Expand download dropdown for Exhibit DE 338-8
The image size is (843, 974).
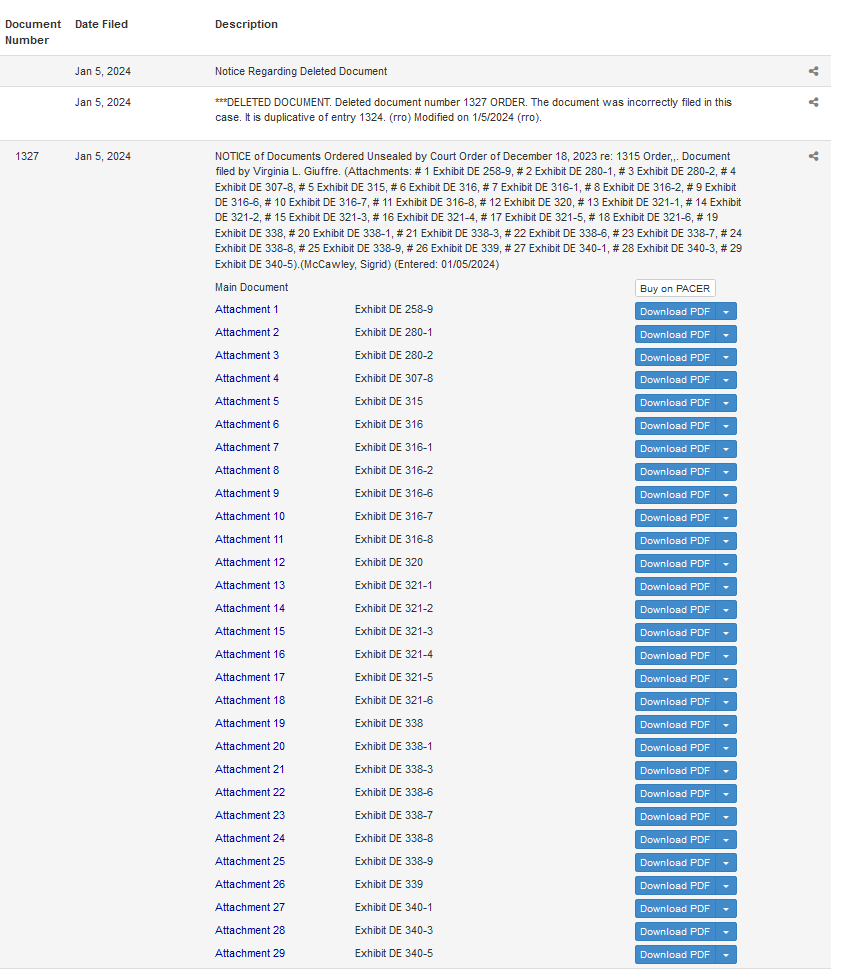click(726, 840)
